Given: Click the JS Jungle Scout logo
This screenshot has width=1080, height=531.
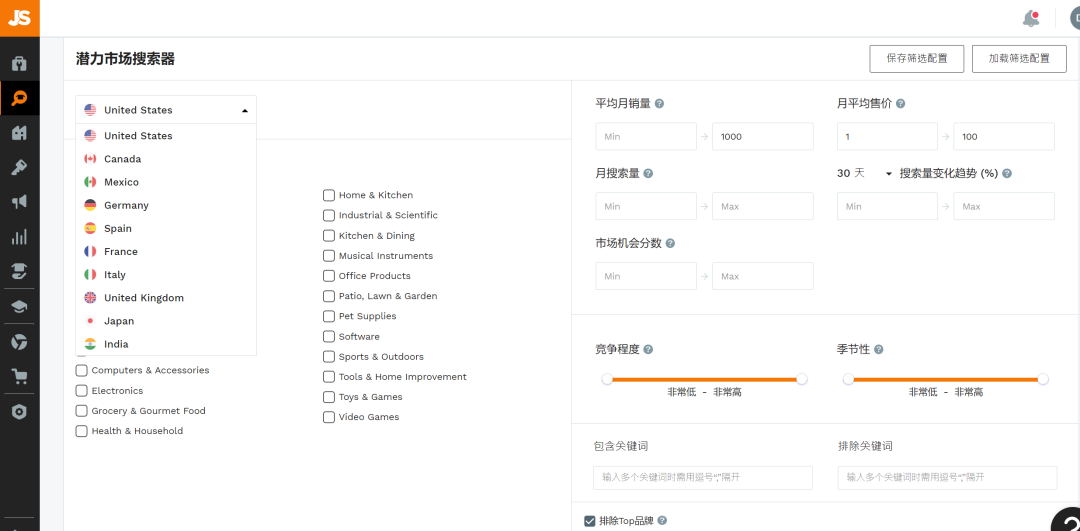Looking at the screenshot, I should (x=19, y=18).
